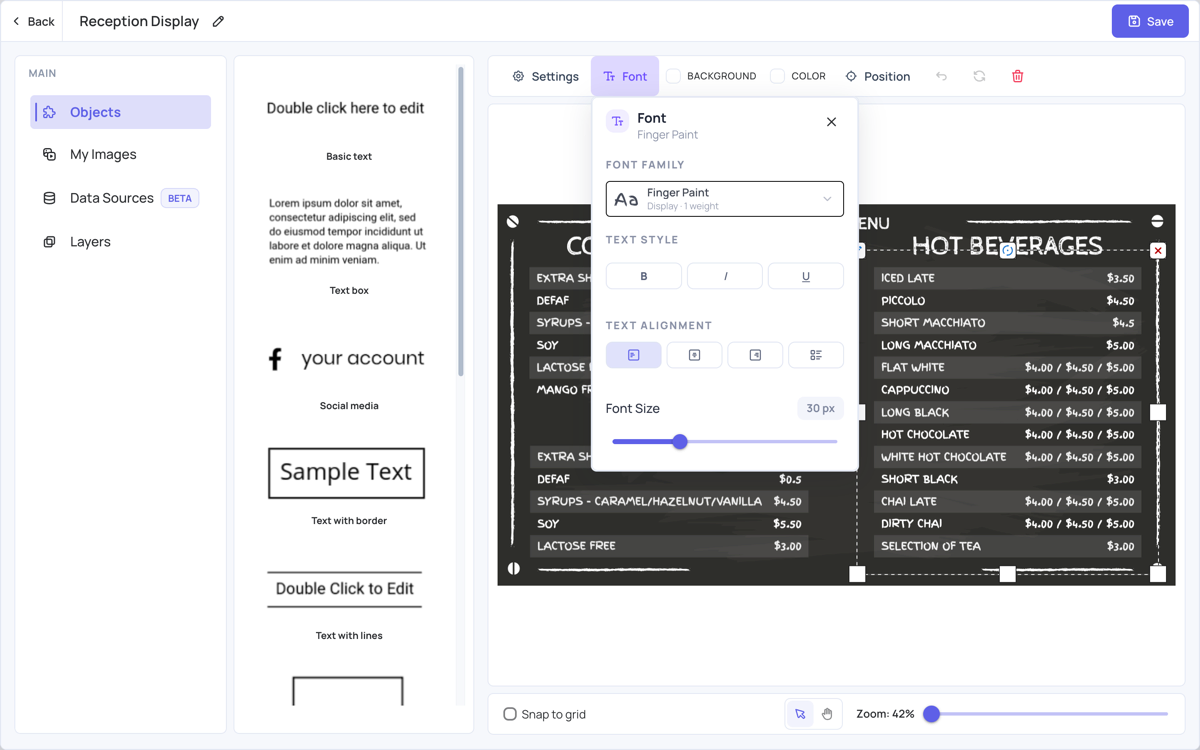
Task: Open the Finger Paint font family dropdown
Action: (725, 198)
